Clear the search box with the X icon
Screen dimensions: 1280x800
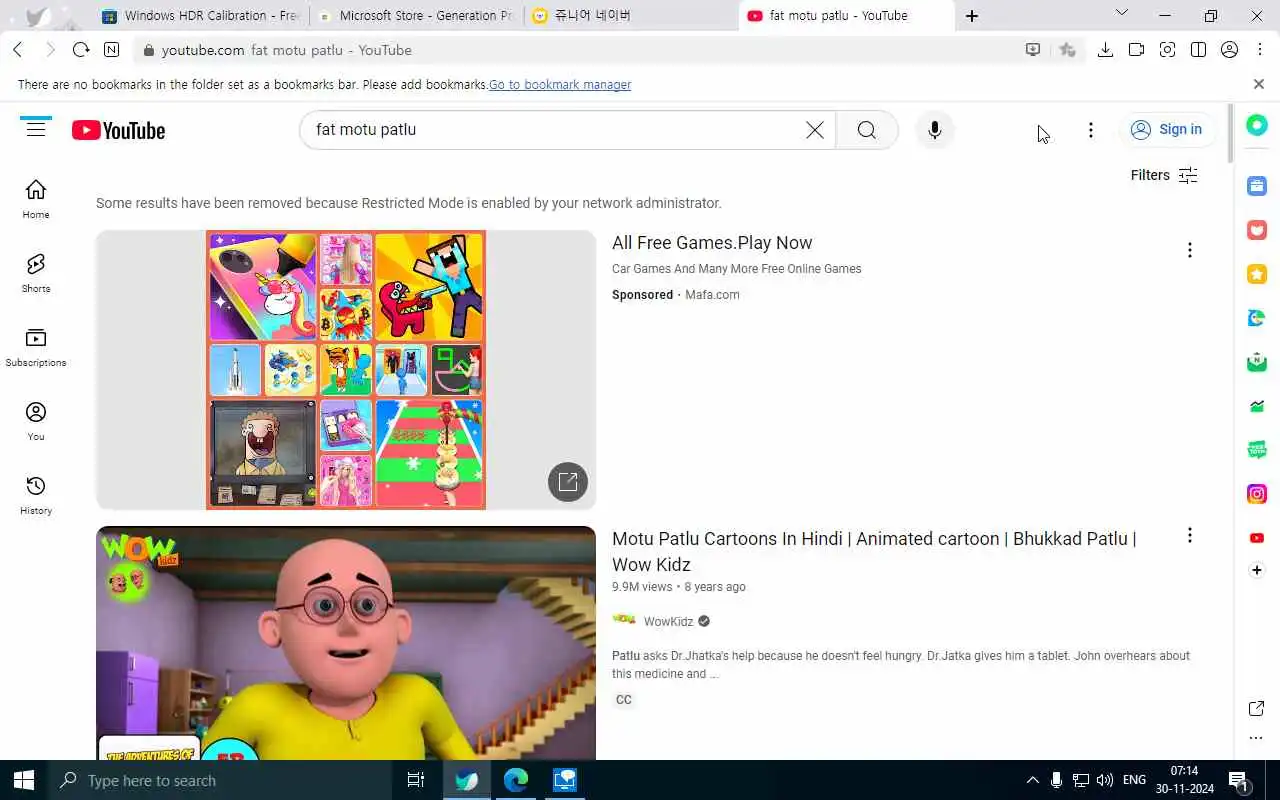pos(815,130)
